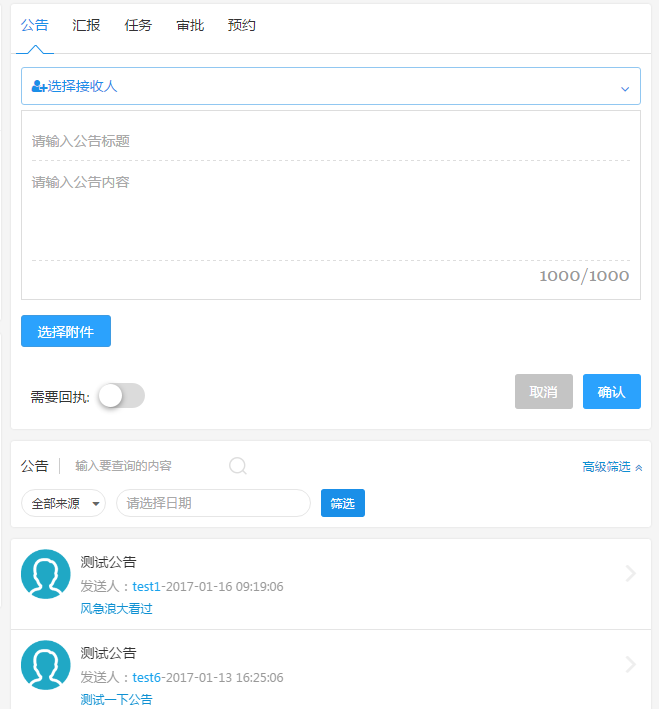
Task: Open the 任务 tab
Action: (138, 25)
